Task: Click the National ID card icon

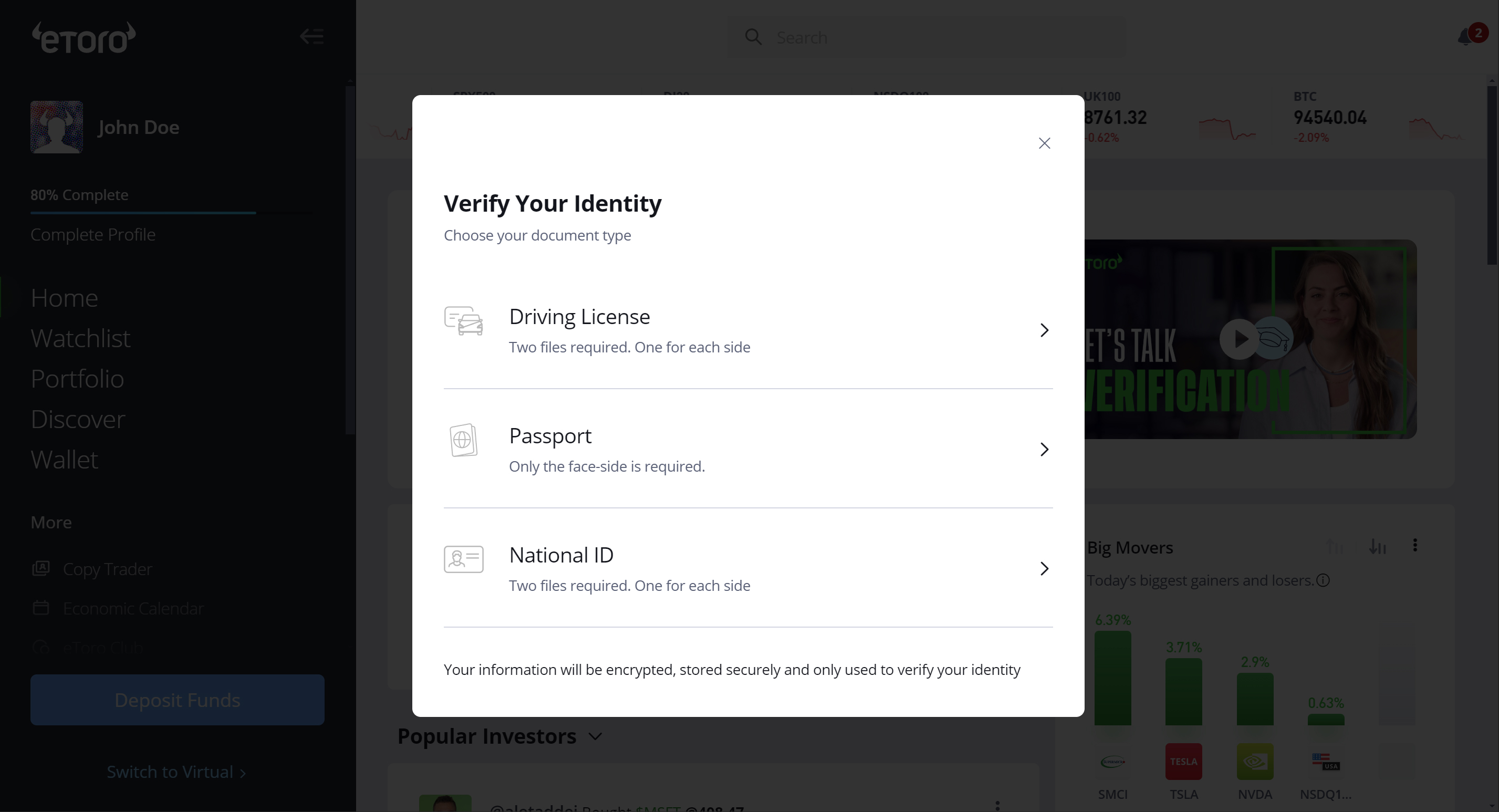Action: (x=464, y=559)
